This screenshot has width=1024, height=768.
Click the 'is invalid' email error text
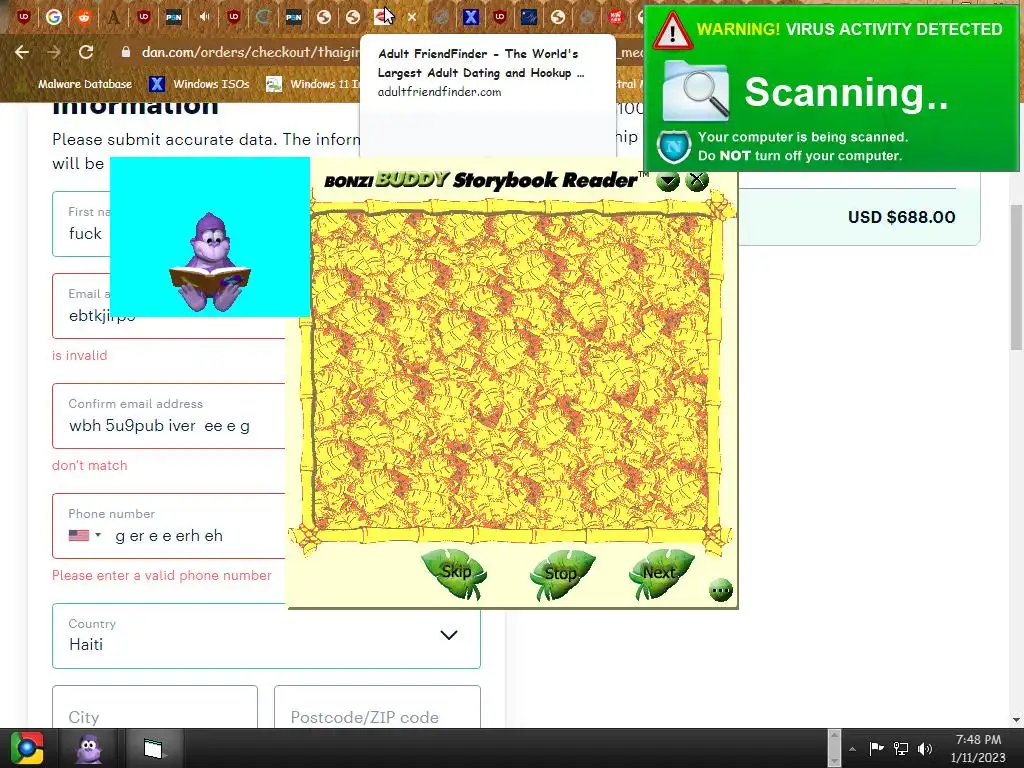pyautogui.click(x=80, y=355)
